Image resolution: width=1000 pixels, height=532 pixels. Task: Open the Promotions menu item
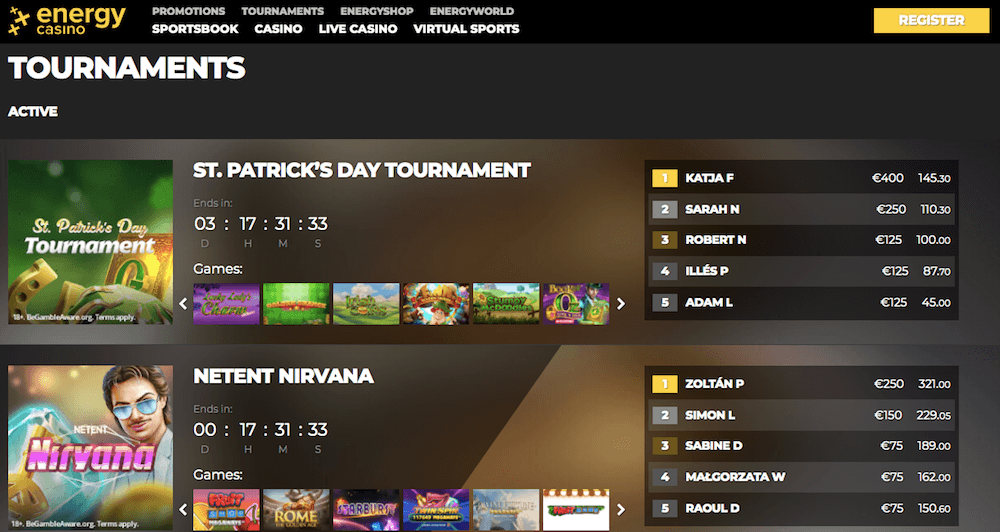pos(188,11)
